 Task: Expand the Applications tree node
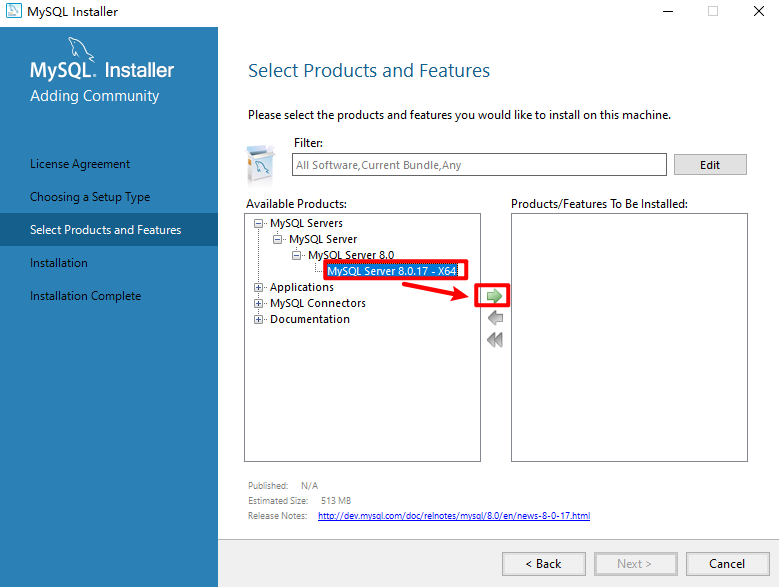(x=259, y=288)
